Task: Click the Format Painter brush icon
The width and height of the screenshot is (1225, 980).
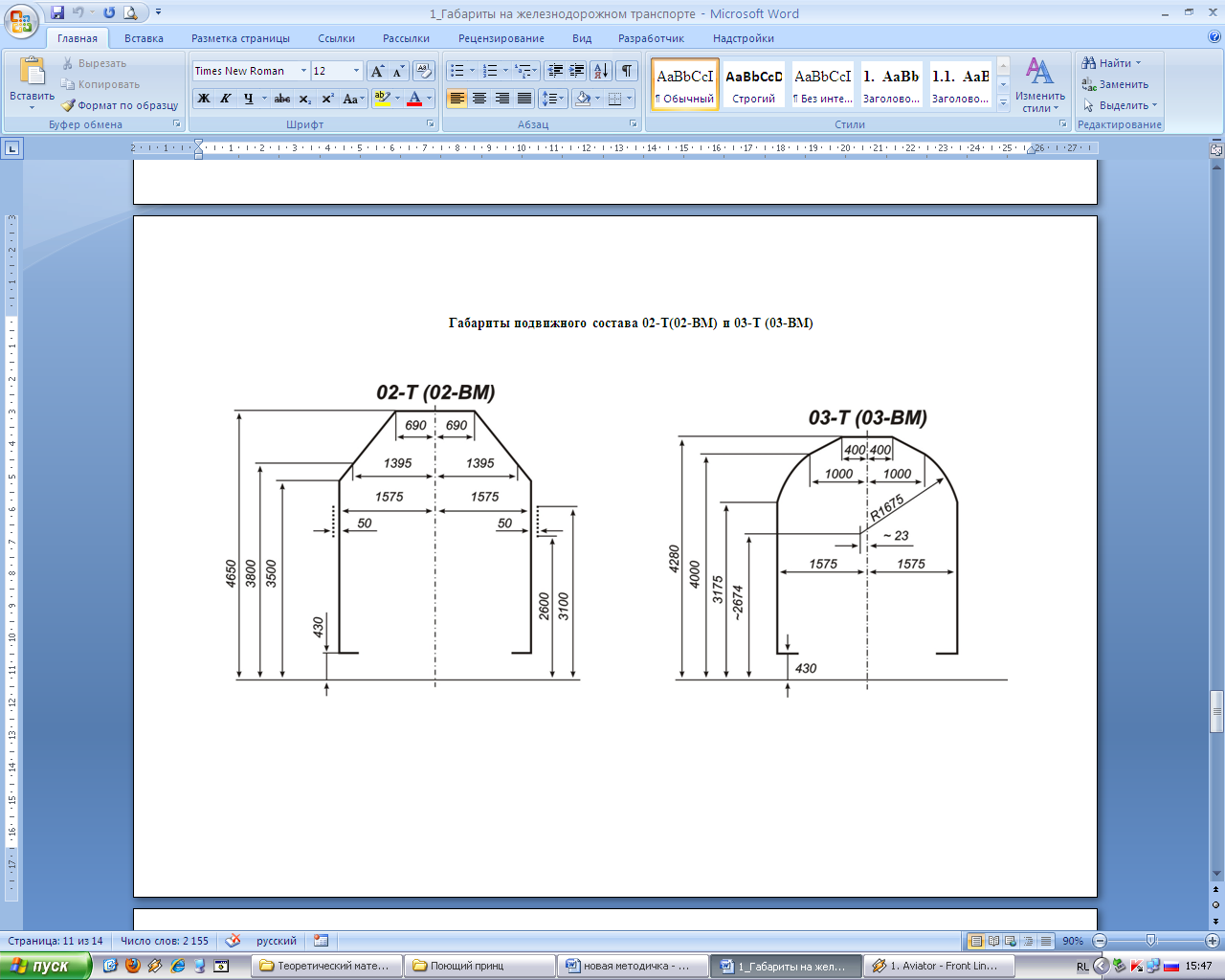Action: coord(69,105)
